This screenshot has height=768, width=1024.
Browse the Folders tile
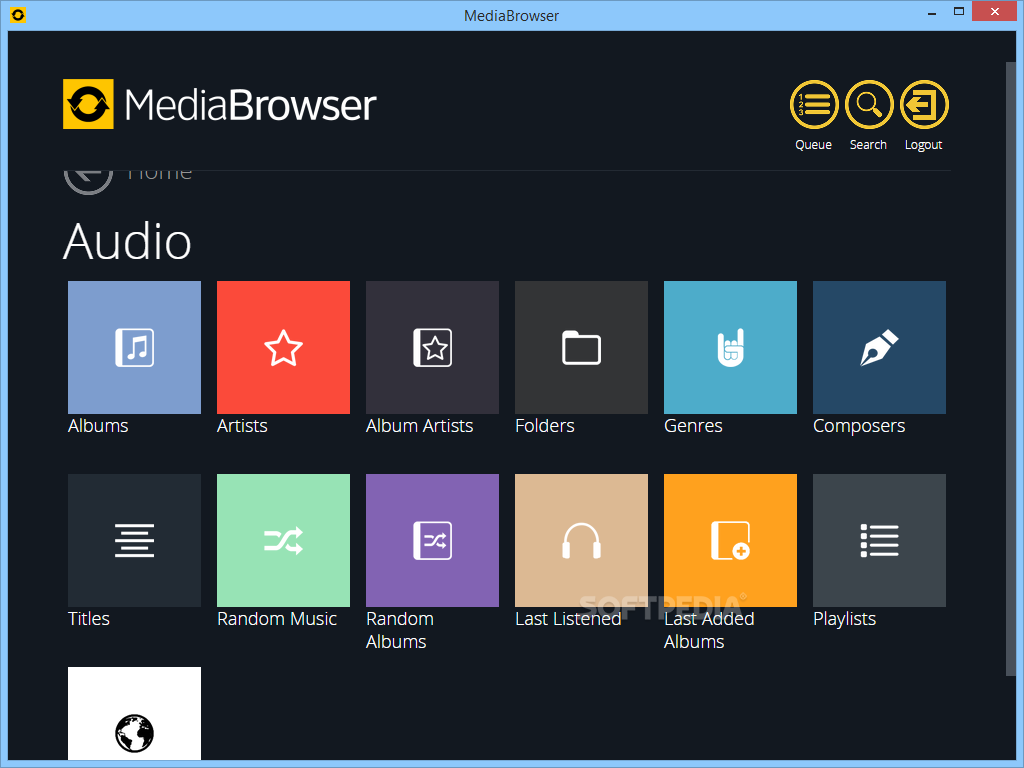coord(581,347)
